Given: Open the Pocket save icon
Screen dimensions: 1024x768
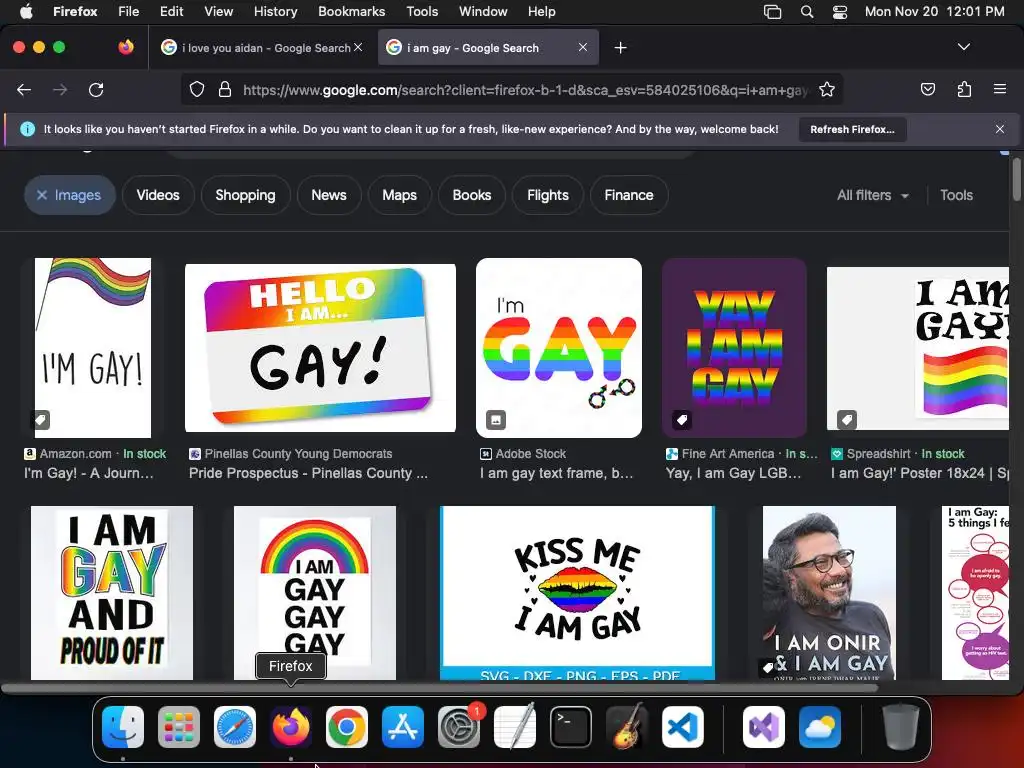Looking at the screenshot, I should [x=927, y=89].
